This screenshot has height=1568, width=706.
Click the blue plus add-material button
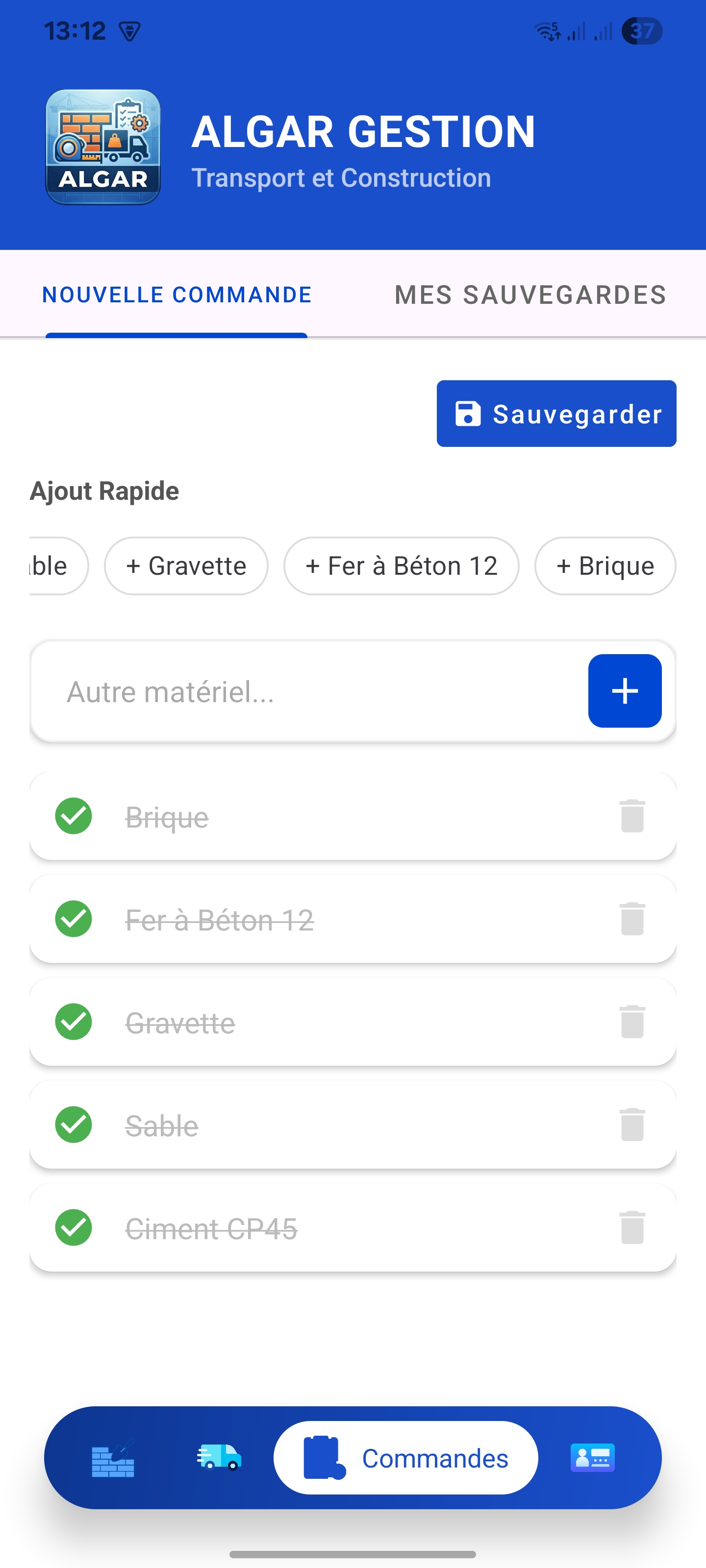coord(625,691)
